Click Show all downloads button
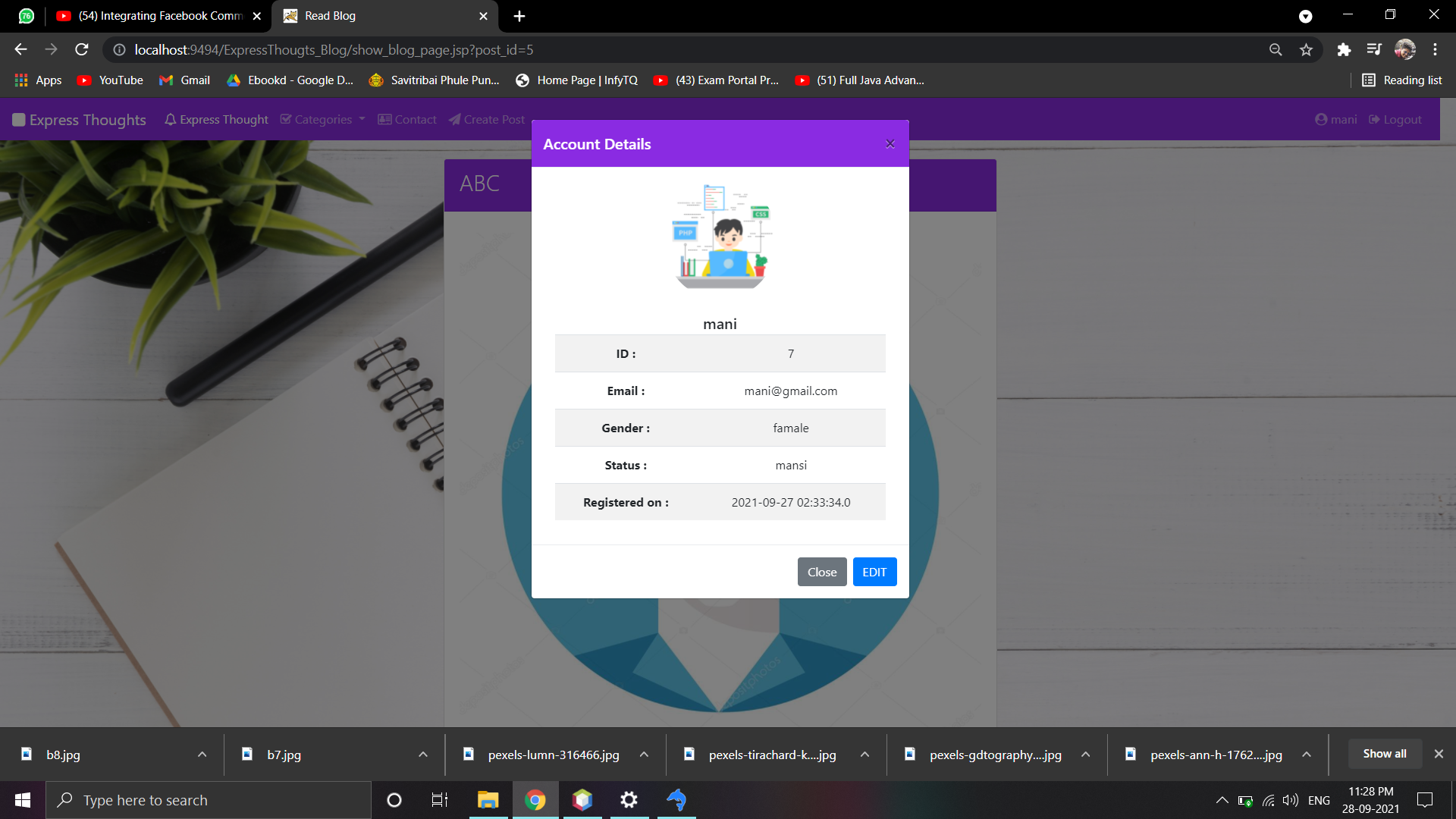1456x819 pixels. click(1384, 754)
